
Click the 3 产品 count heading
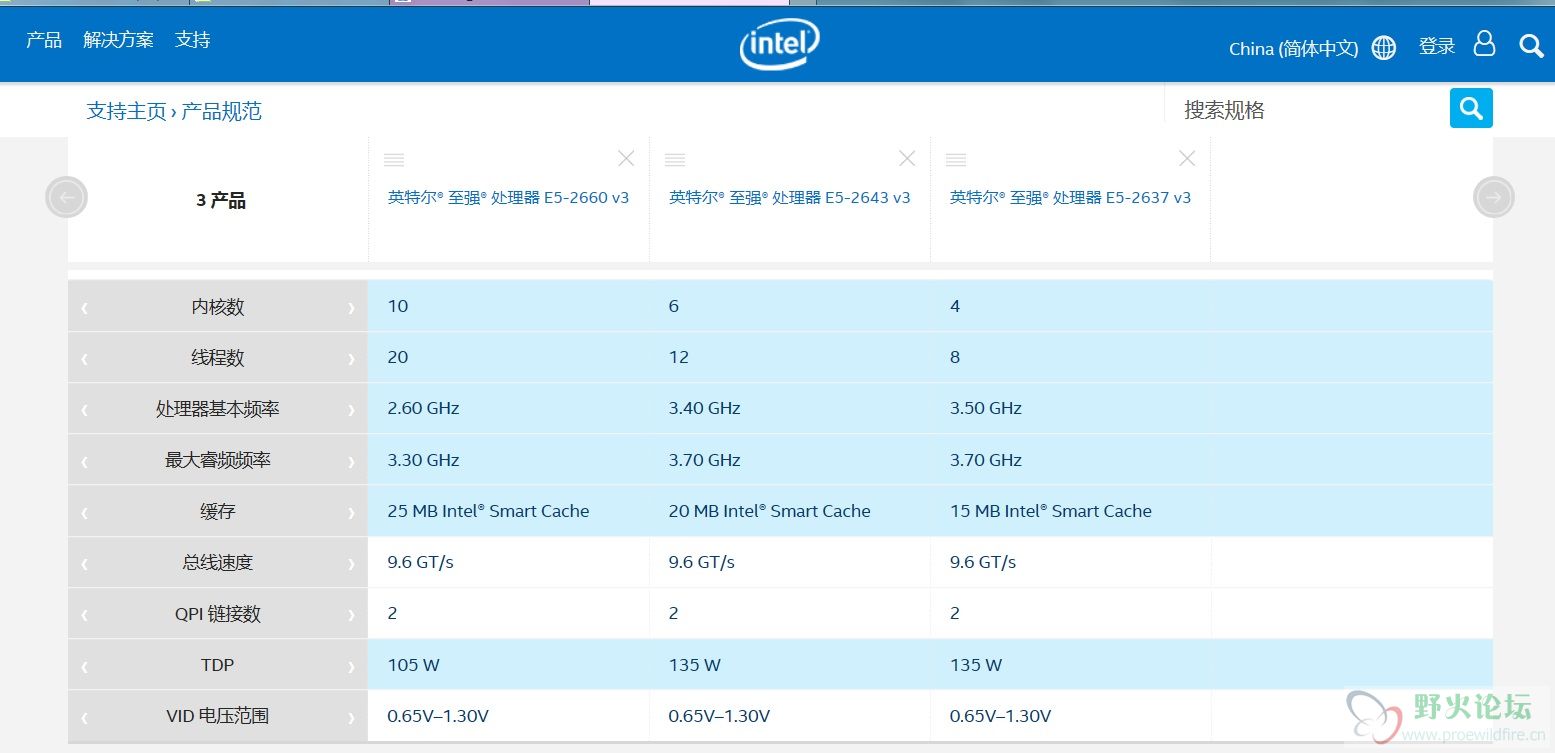221,201
